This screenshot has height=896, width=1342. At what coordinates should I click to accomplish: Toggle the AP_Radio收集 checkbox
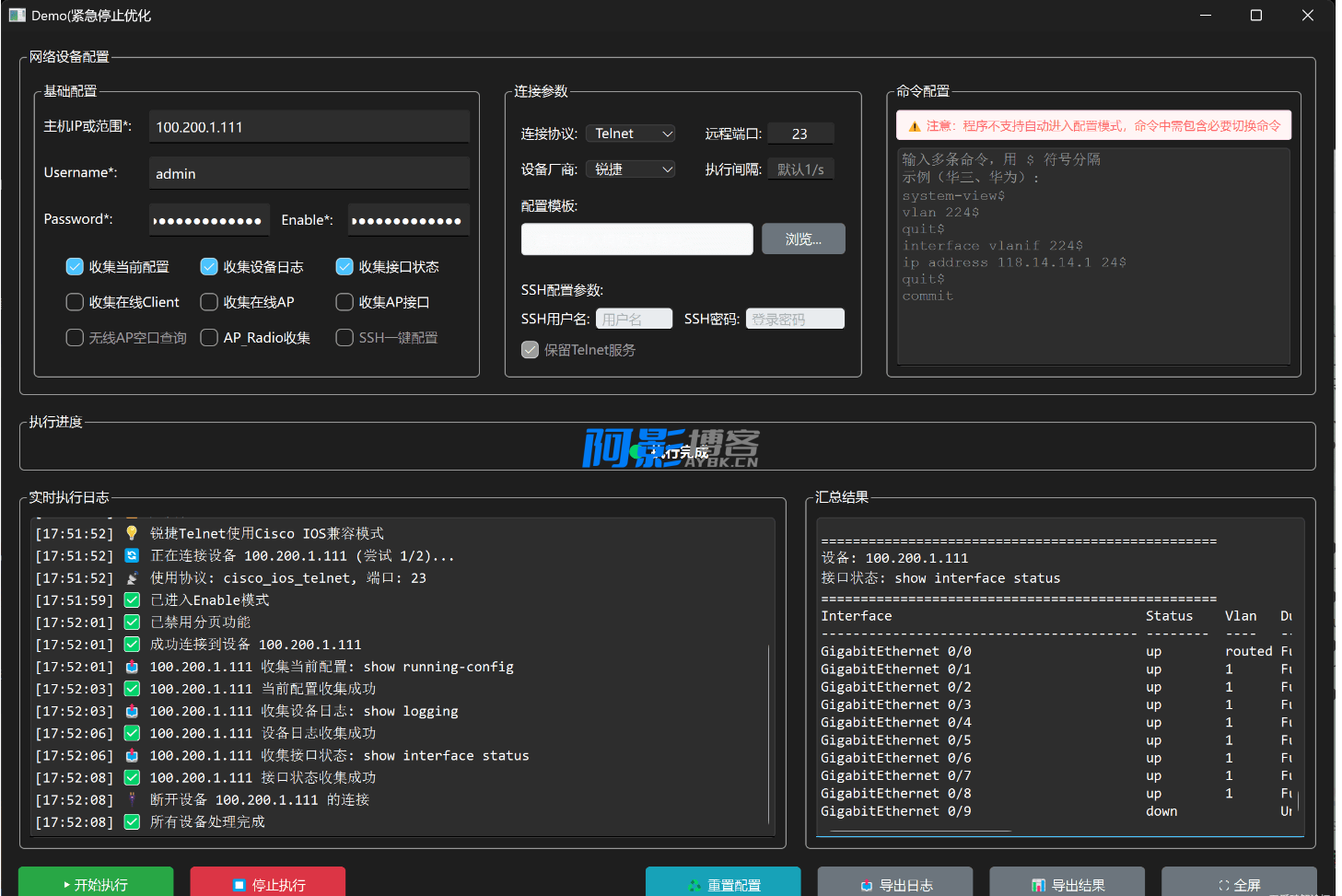tap(210, 338)
